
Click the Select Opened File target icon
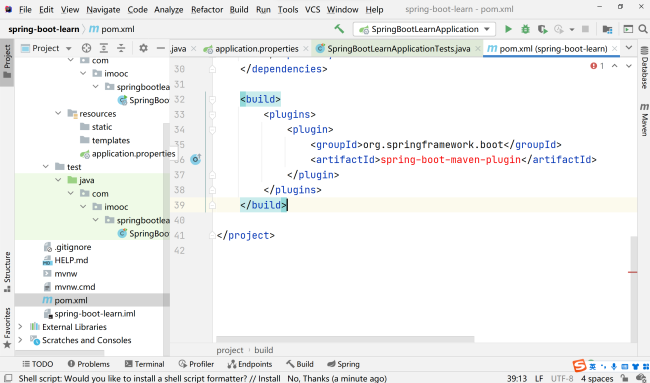point(86,48)
